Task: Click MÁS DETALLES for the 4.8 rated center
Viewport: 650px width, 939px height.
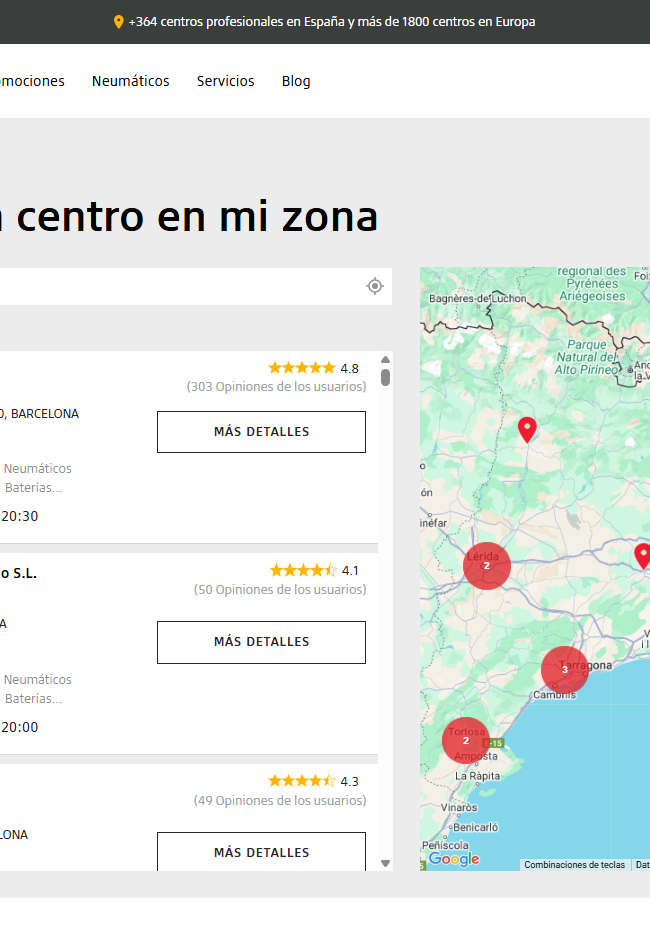Action: [261, 432]
